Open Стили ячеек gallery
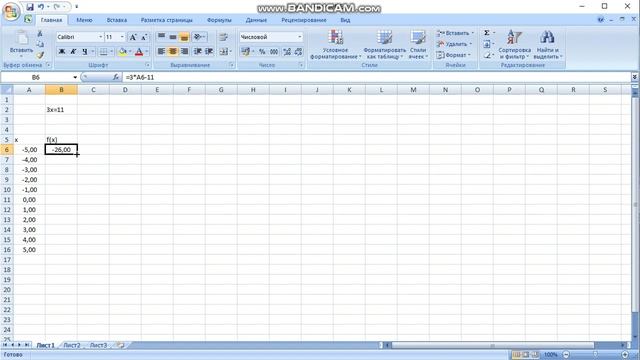 tap(418, 44)
